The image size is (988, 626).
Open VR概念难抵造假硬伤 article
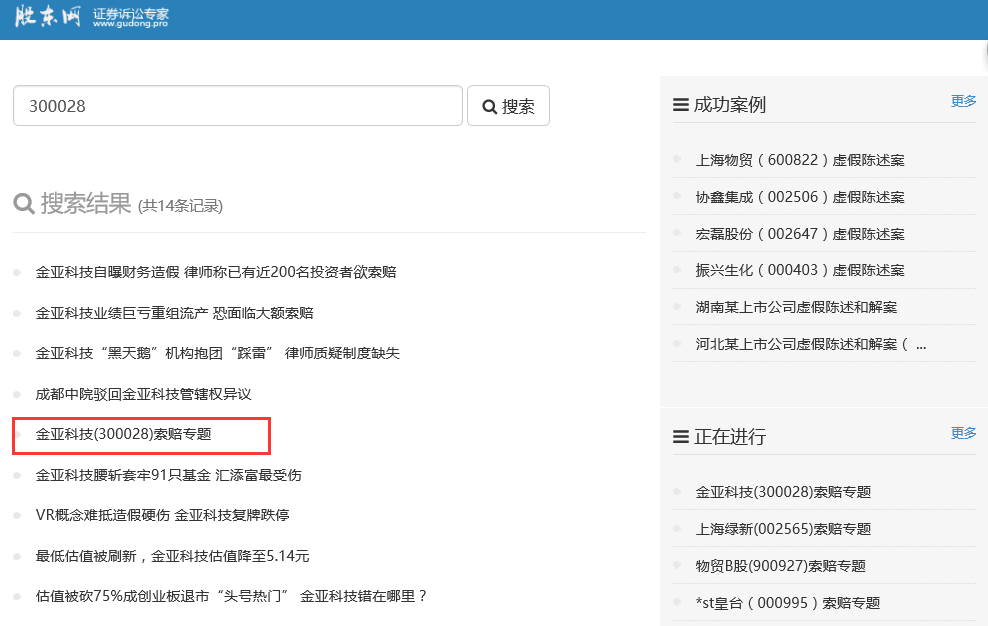162,515
